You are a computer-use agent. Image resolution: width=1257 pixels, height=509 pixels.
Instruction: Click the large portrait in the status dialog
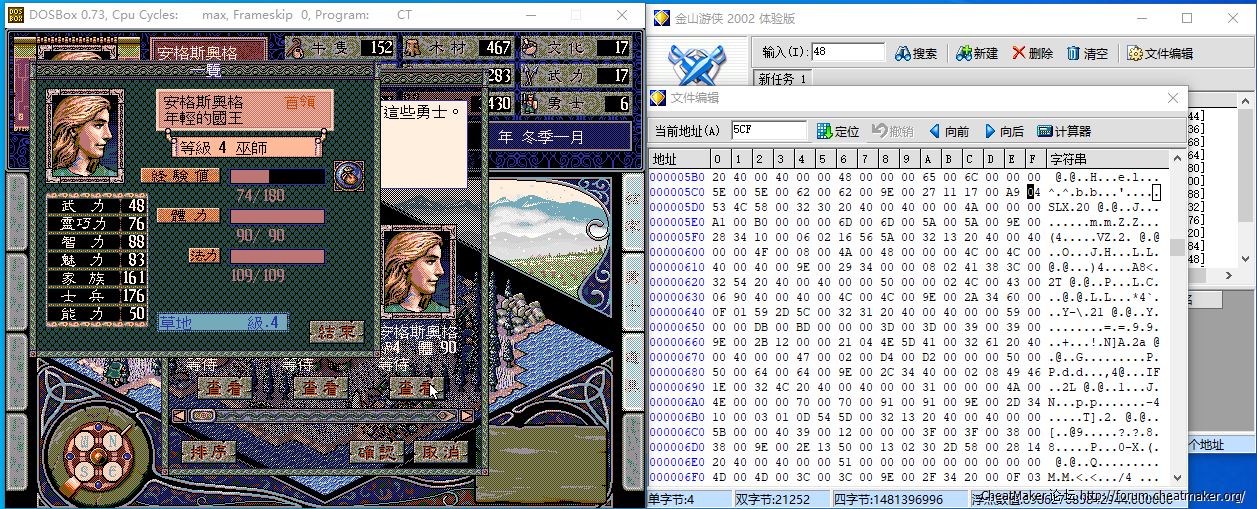click(x=83, y=138)
